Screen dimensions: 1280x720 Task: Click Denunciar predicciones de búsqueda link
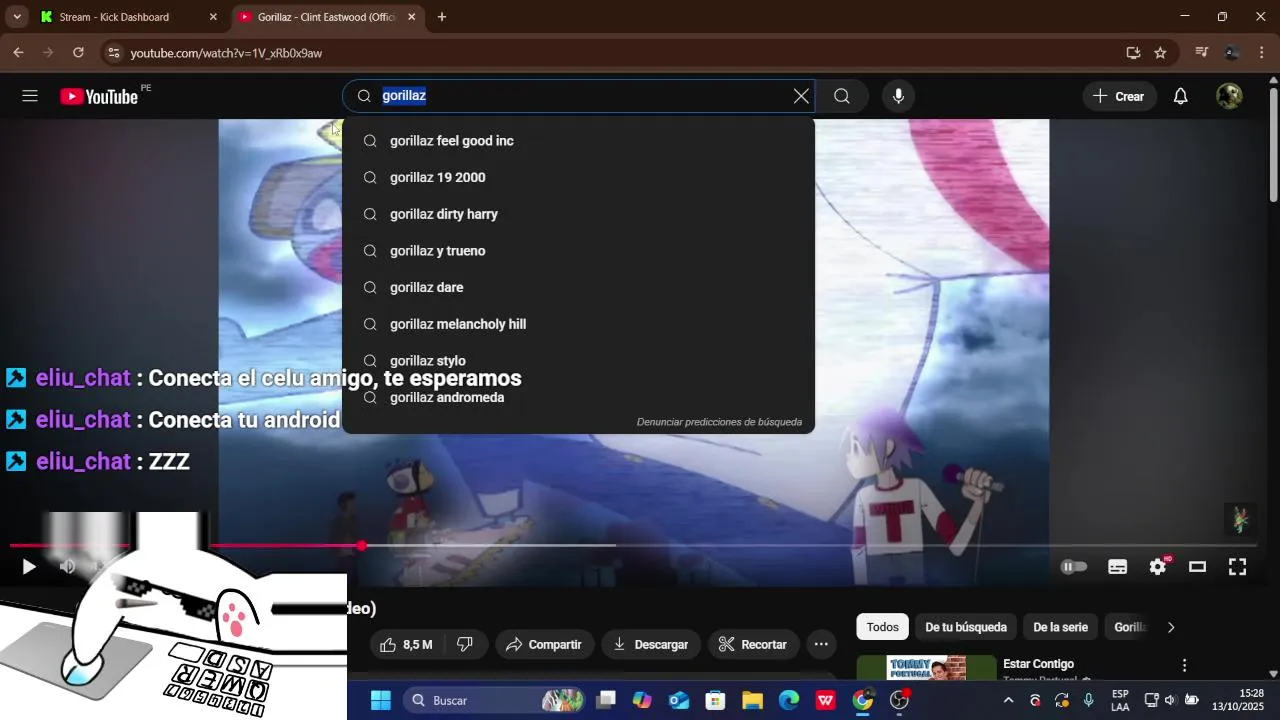(x=719, y=422)
